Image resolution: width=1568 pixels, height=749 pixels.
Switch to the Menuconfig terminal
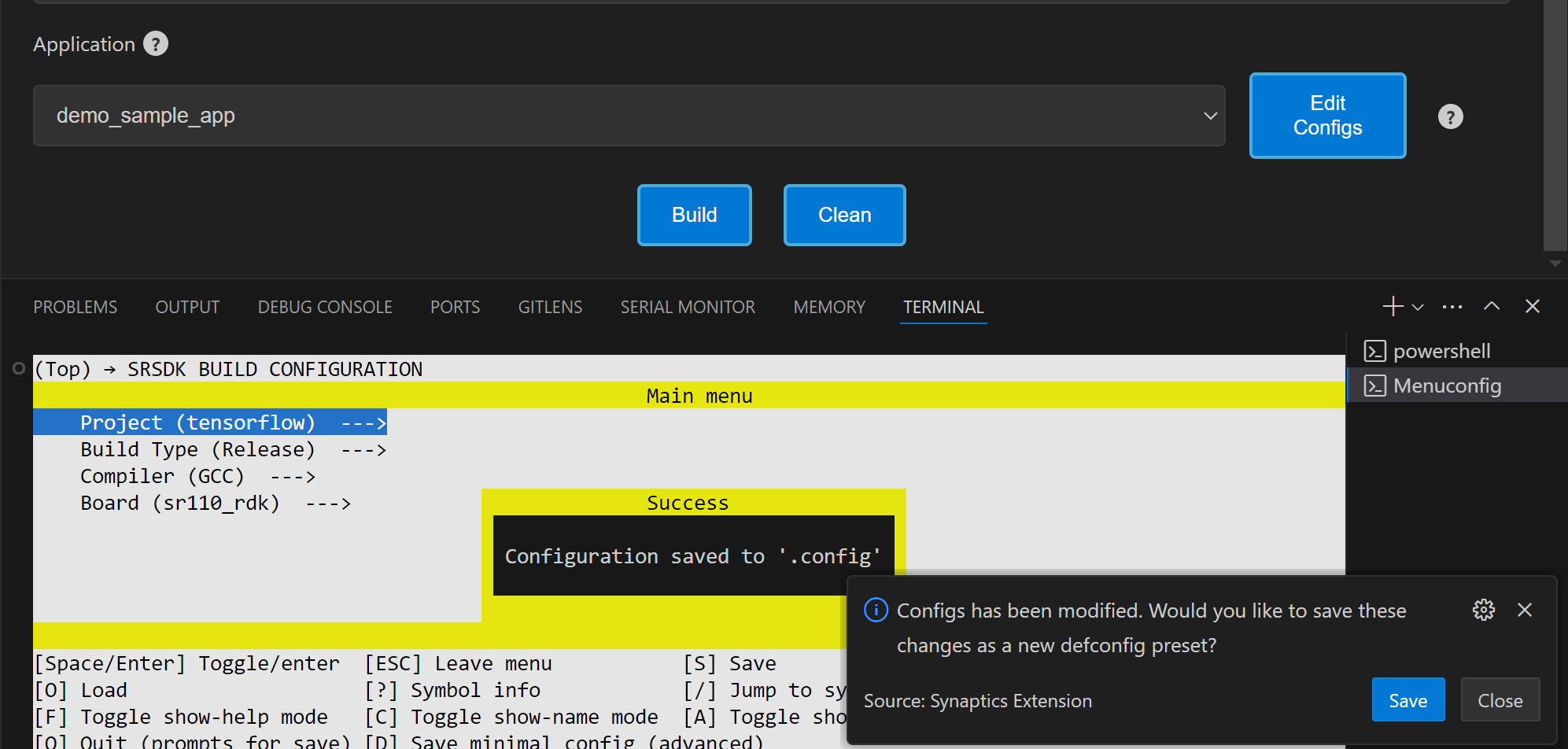(x=1446, y=386)
